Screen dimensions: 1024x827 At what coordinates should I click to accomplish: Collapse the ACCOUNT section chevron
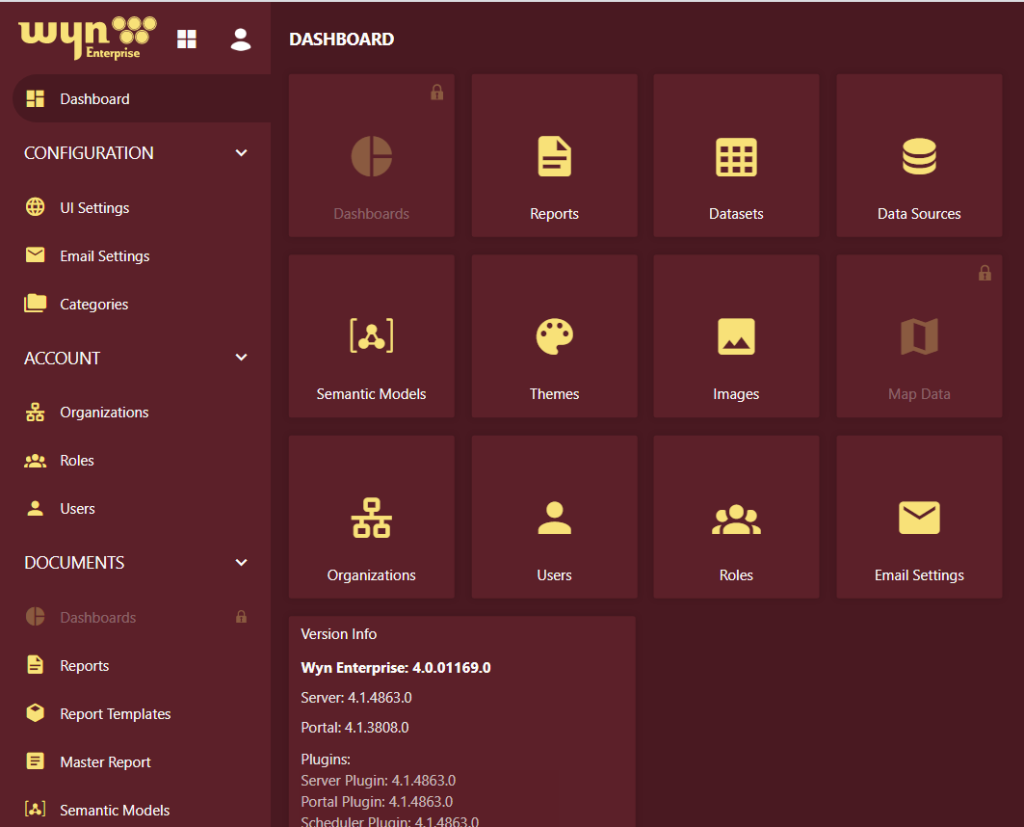pos(241,358)
